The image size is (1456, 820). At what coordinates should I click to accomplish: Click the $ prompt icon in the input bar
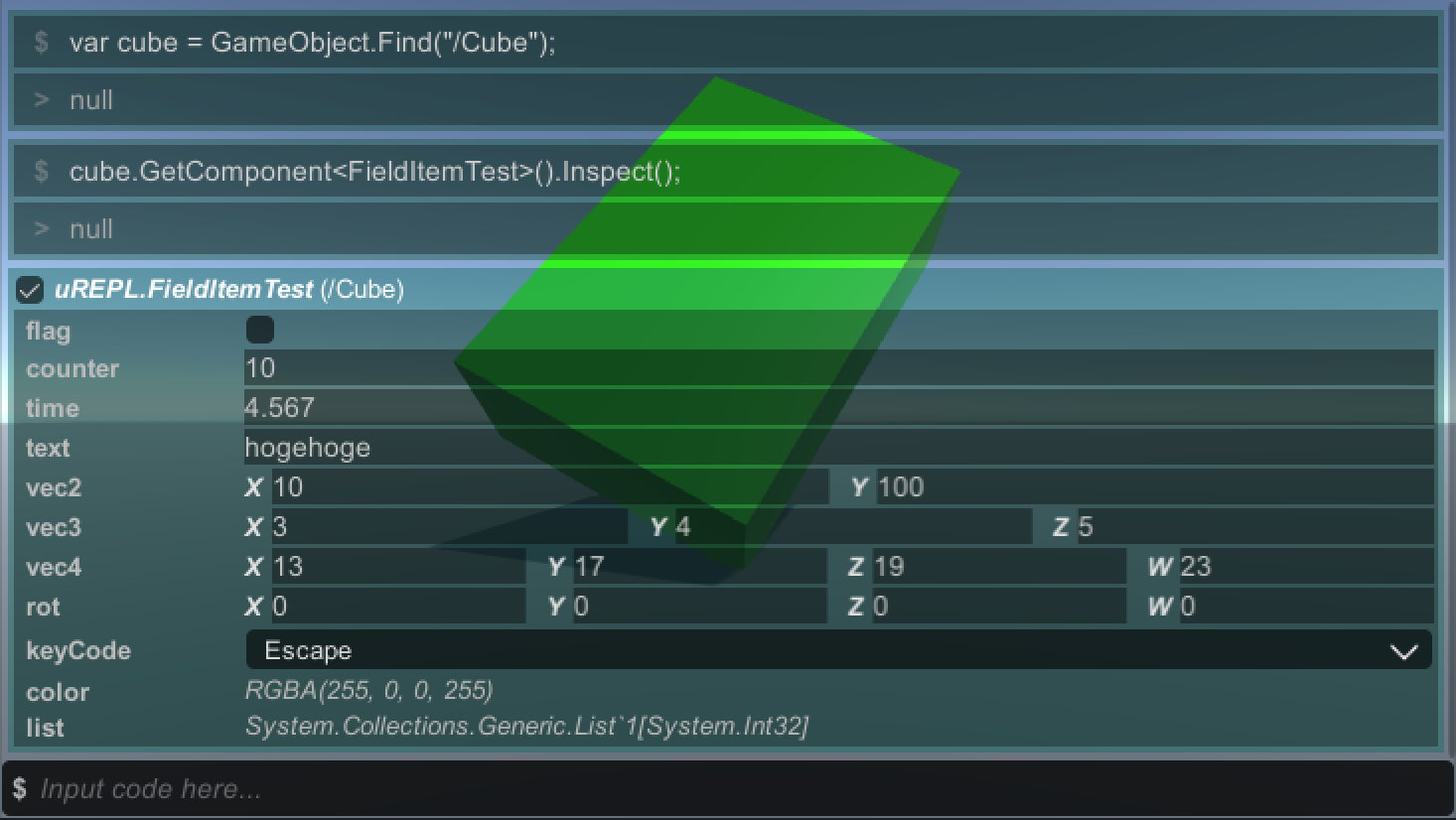(22, 788)
